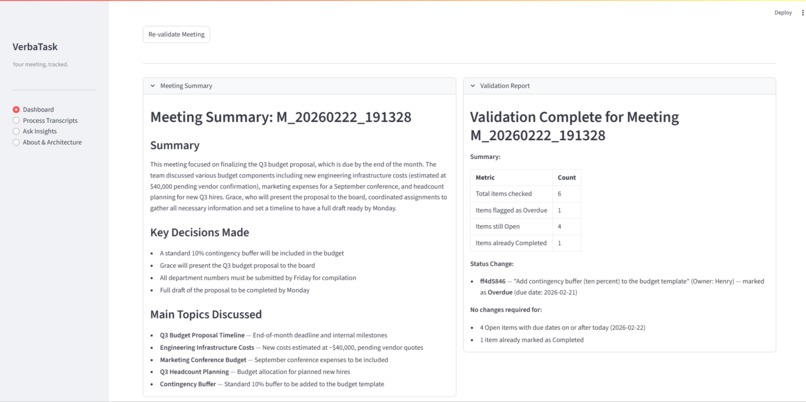Viewport: 806px width, 402px height.
Task: Click the Summary: label in Validation Report
Action: coord(485,157)
